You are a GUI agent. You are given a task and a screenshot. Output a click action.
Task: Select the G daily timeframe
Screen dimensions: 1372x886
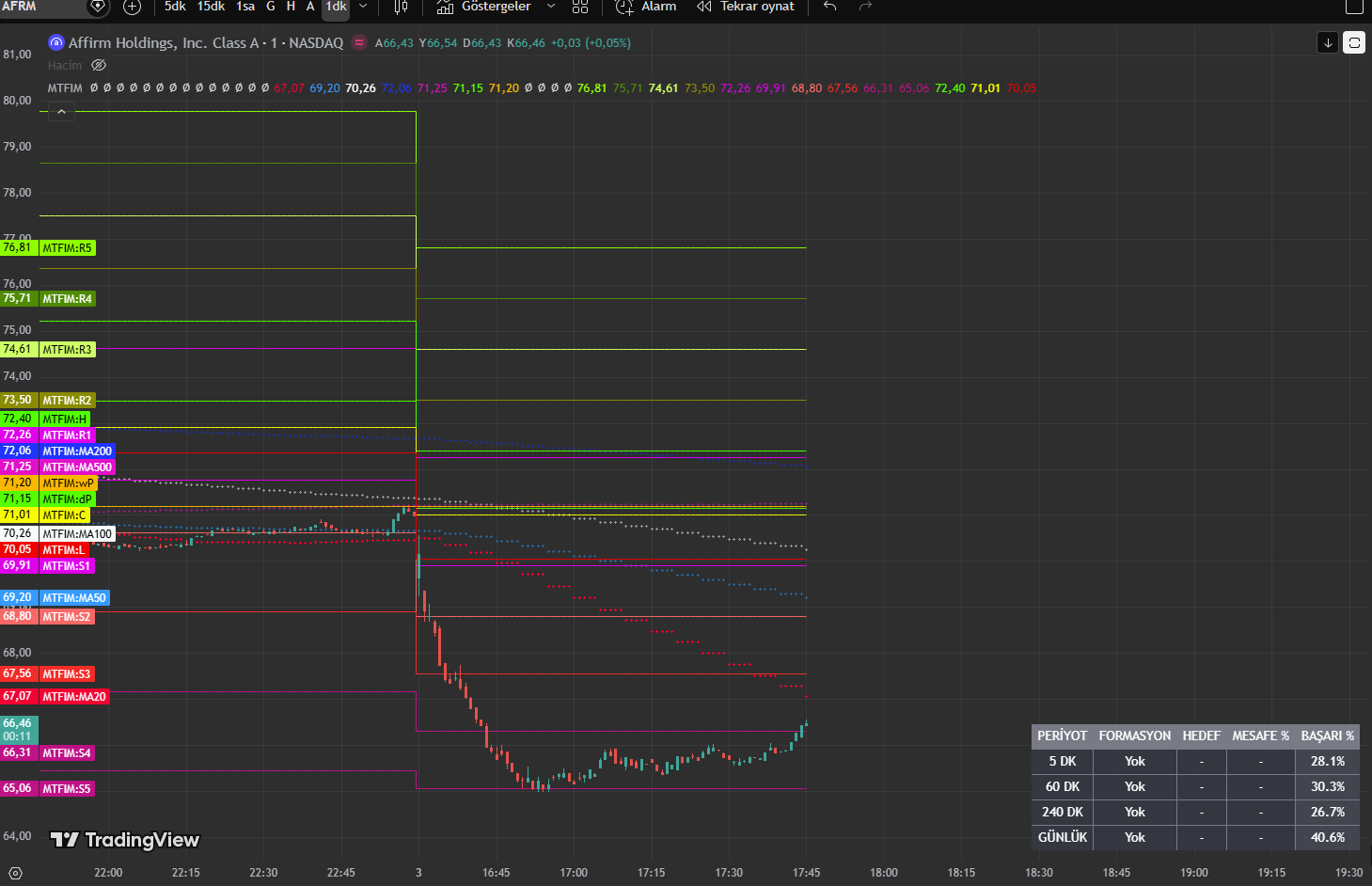(x=271, y=7)
